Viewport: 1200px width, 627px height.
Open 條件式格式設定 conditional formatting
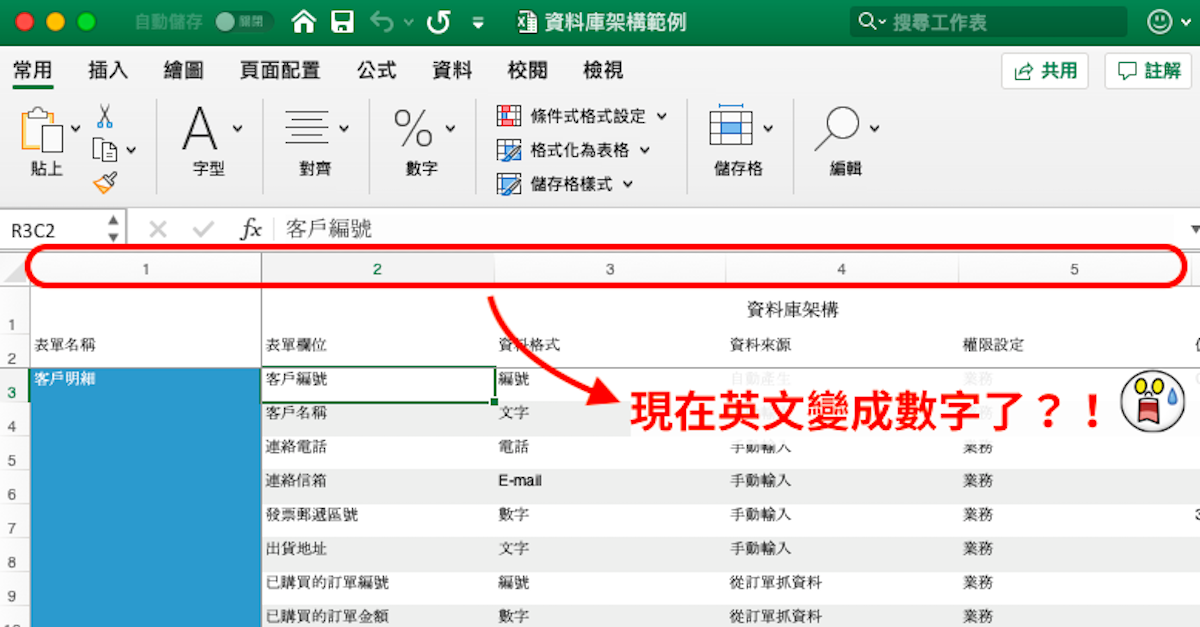pyautogui.click(x=582, y=116)
